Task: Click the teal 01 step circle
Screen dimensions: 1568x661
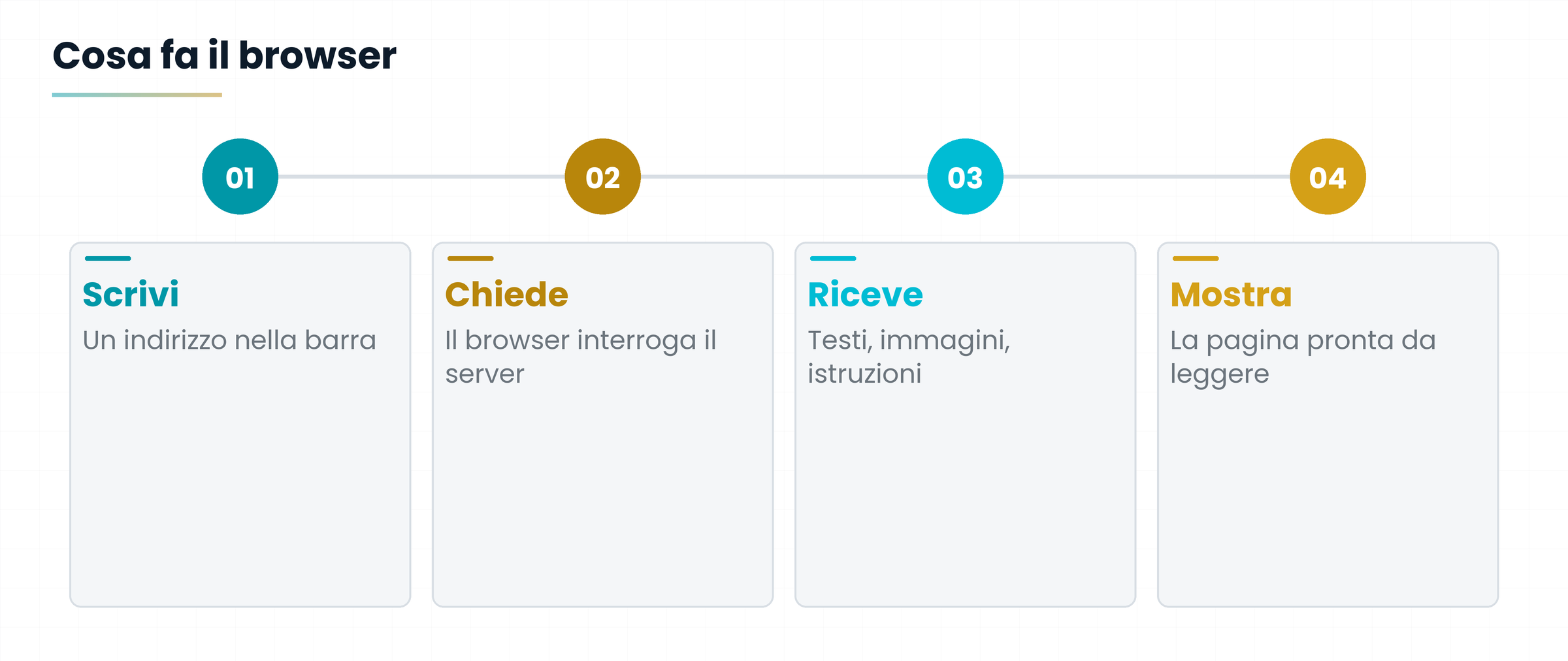Action: pos(240,176)
